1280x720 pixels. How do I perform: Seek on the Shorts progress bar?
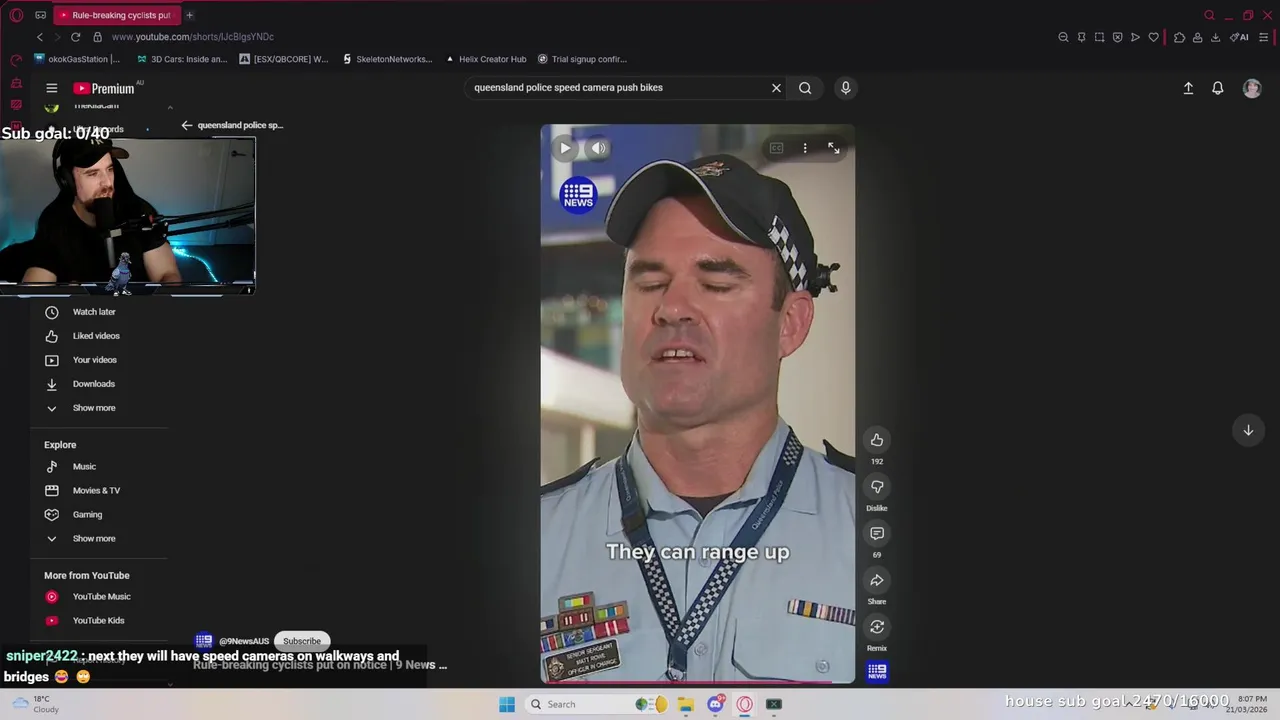coord(698,683)
